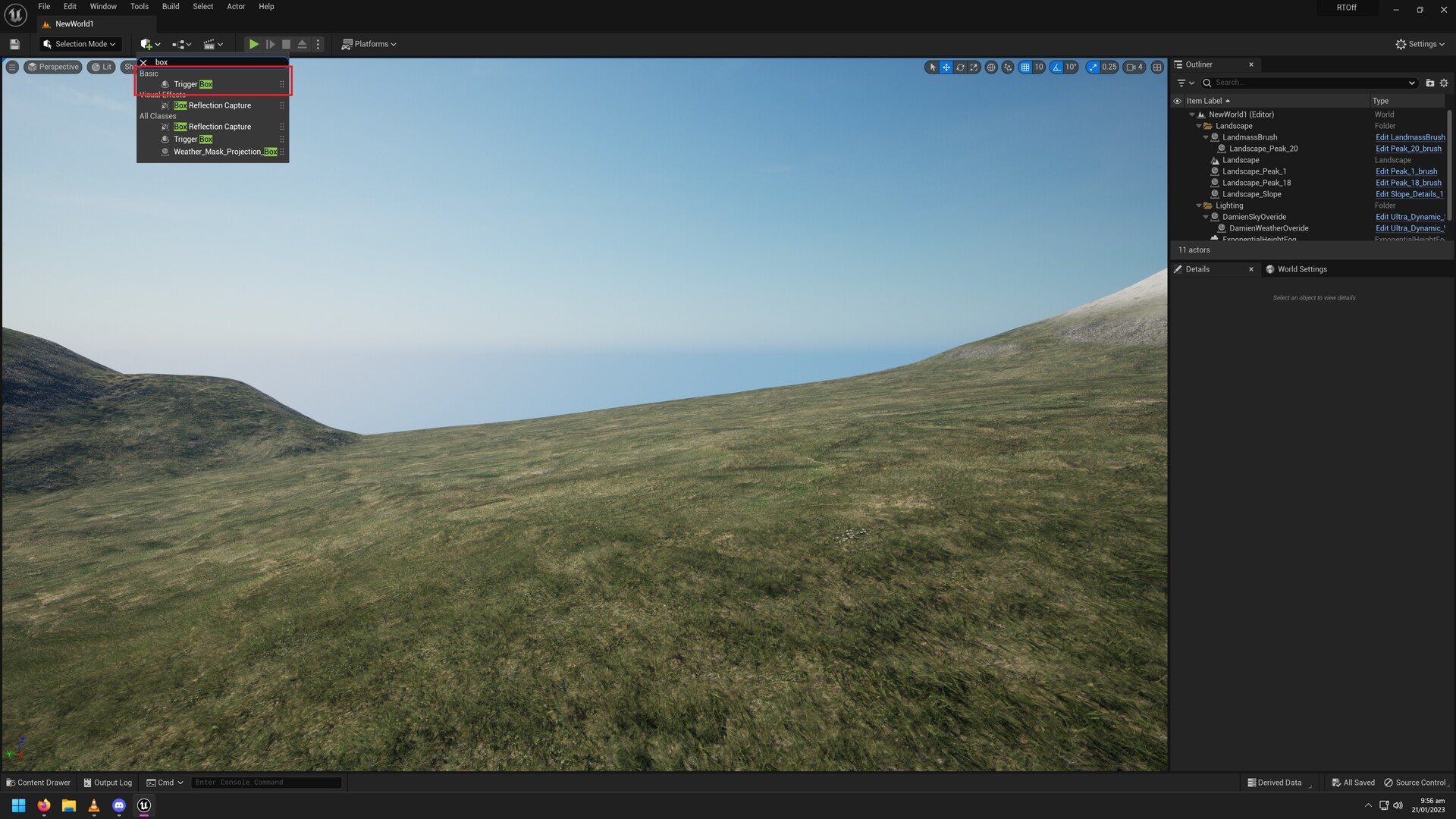Click the camera speed control
Viewport: 1456px width, 819px height.
coord(1131,67)
